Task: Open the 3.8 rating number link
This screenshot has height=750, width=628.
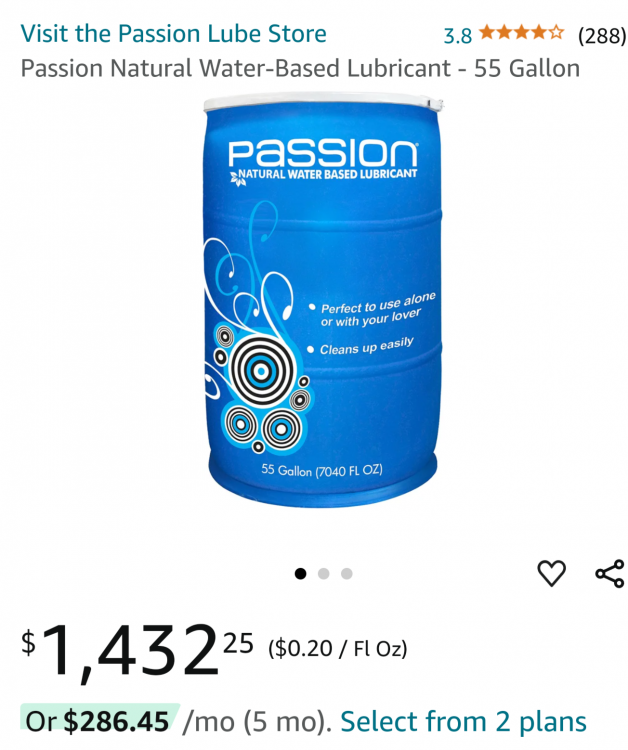Action: (457, 35)
